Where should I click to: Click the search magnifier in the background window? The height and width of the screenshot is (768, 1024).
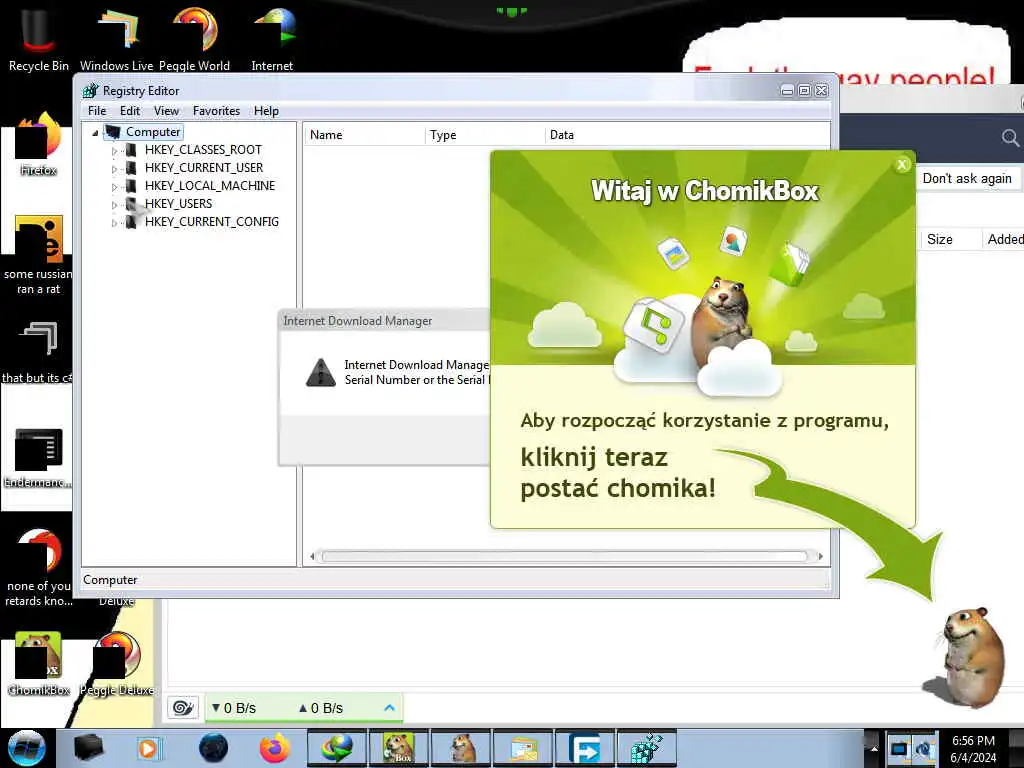click(x=1010, y=138)
